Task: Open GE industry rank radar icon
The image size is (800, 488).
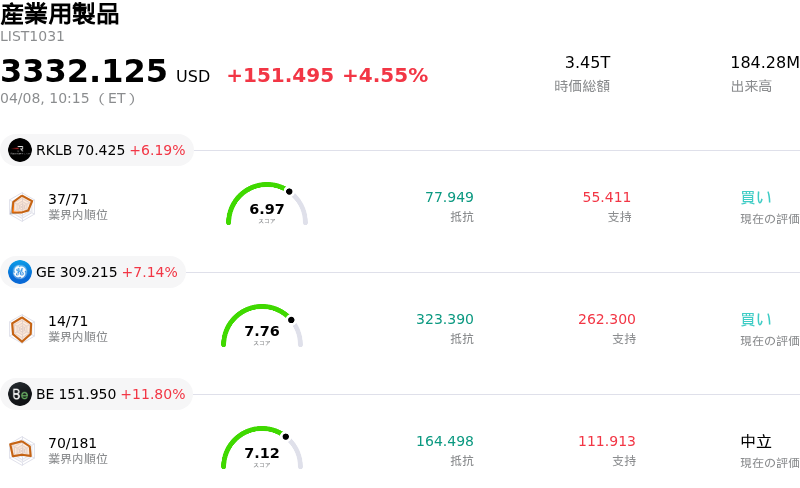Action: click(22, 328)
